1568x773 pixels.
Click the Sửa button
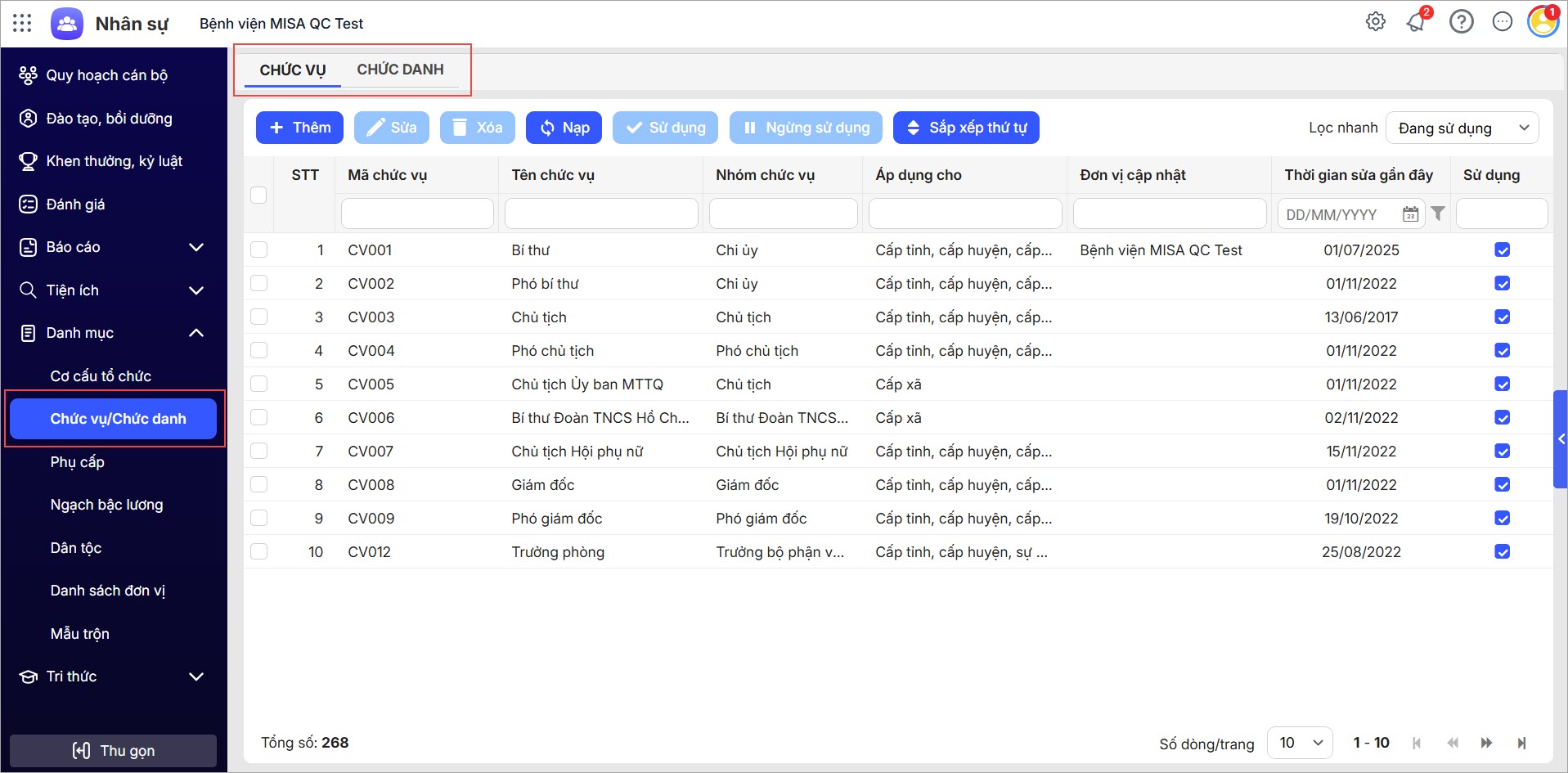(x=391, y=128)
